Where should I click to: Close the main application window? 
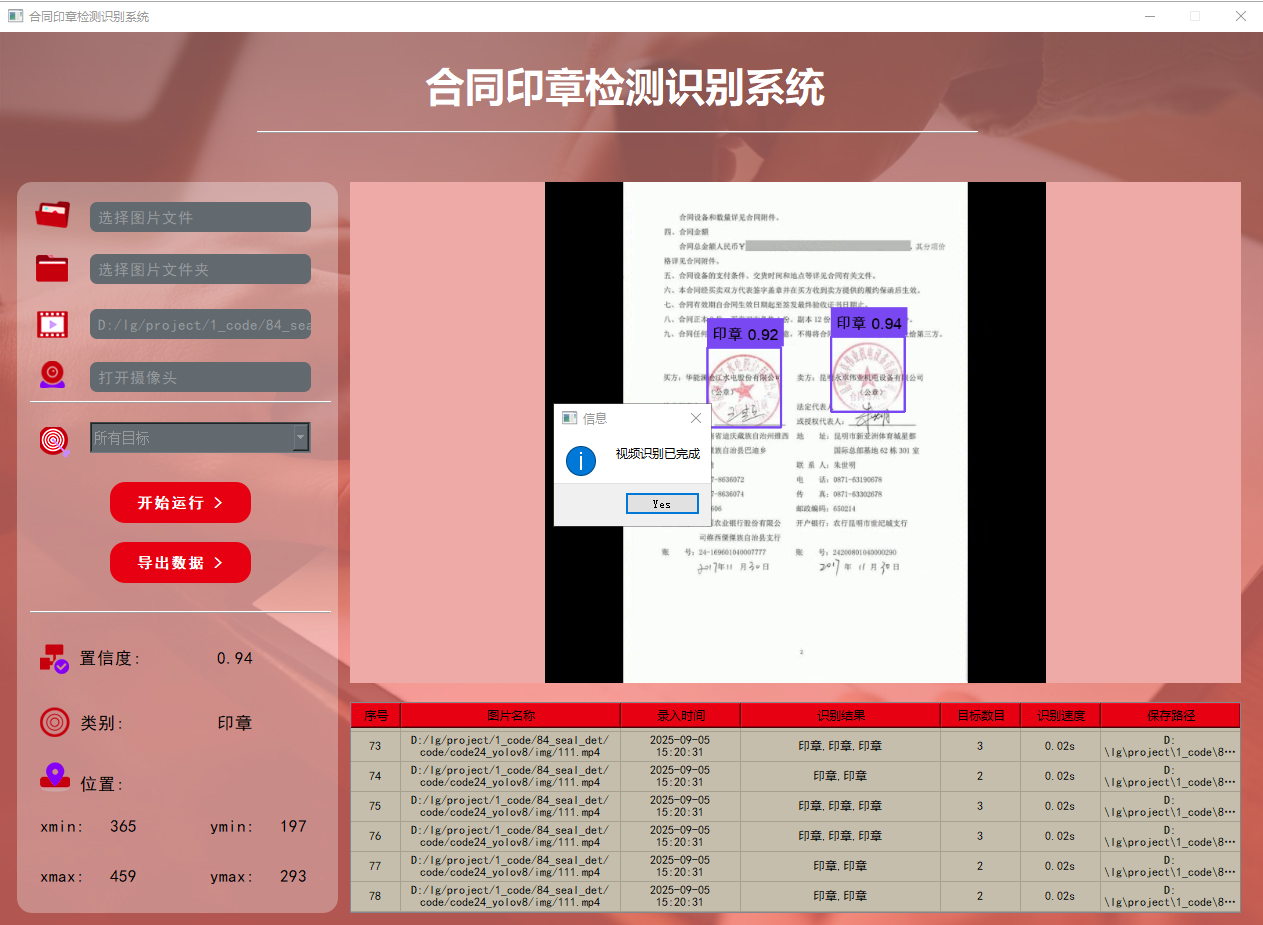click(1240, 16)
